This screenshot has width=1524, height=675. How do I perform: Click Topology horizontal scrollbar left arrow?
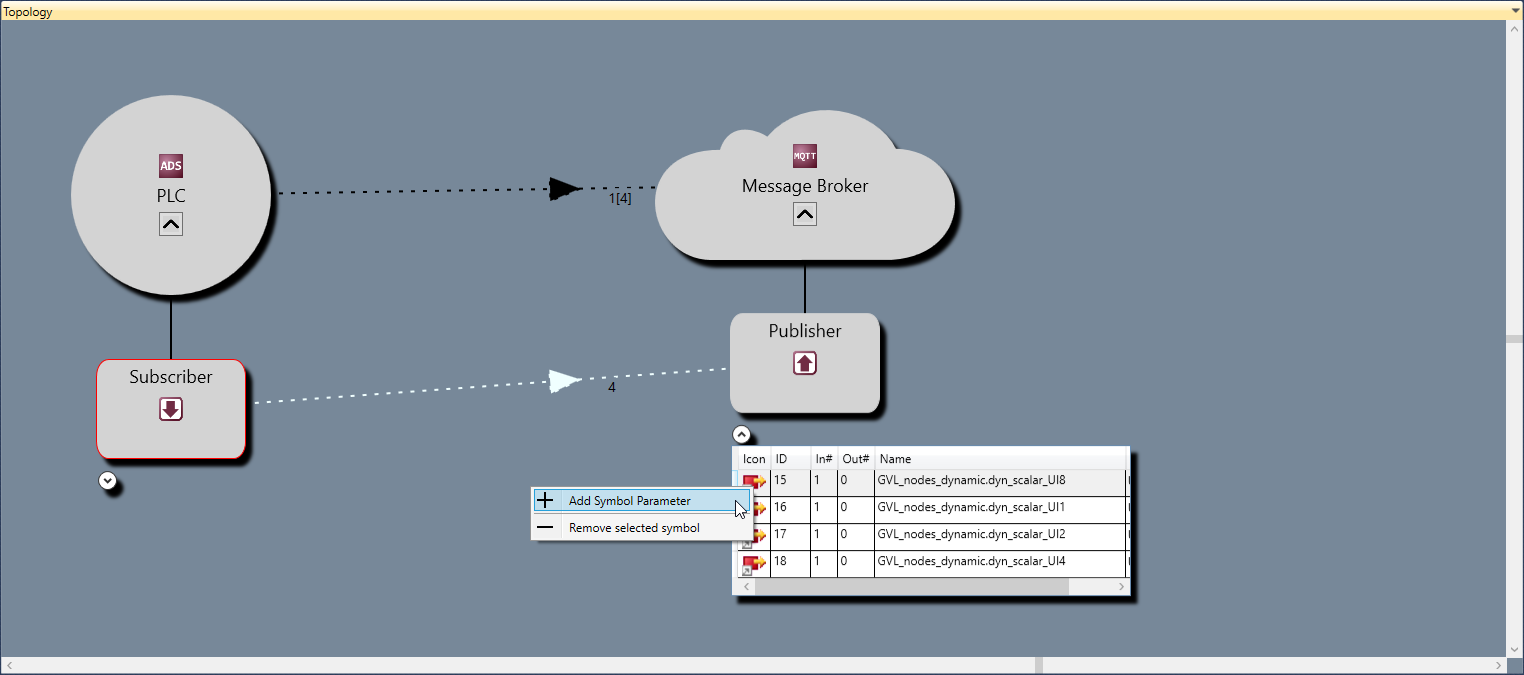coord(9,665)
